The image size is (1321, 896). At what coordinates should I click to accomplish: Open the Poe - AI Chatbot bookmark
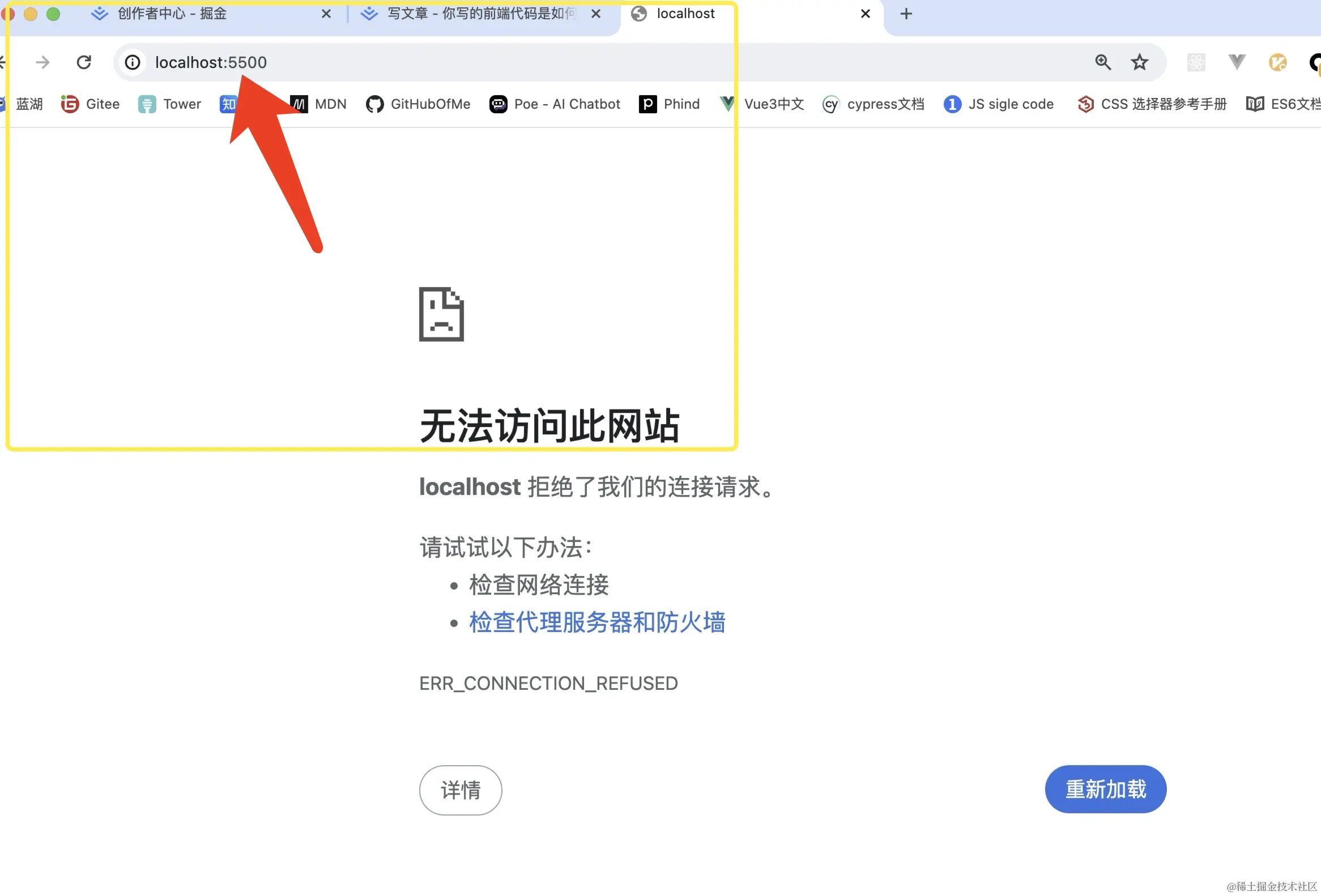point(555,104)
